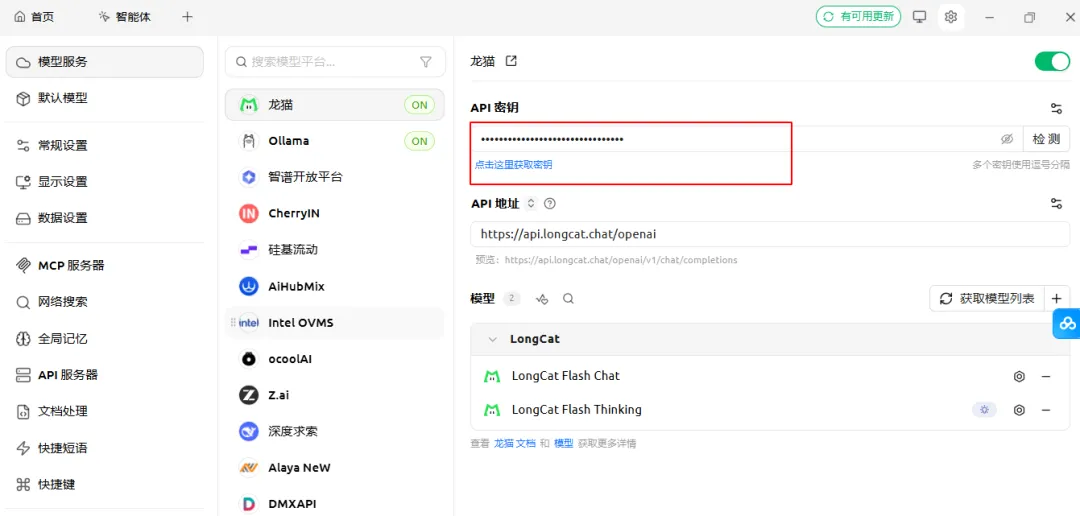Collapse the LongCat model group

click(492, 340)
